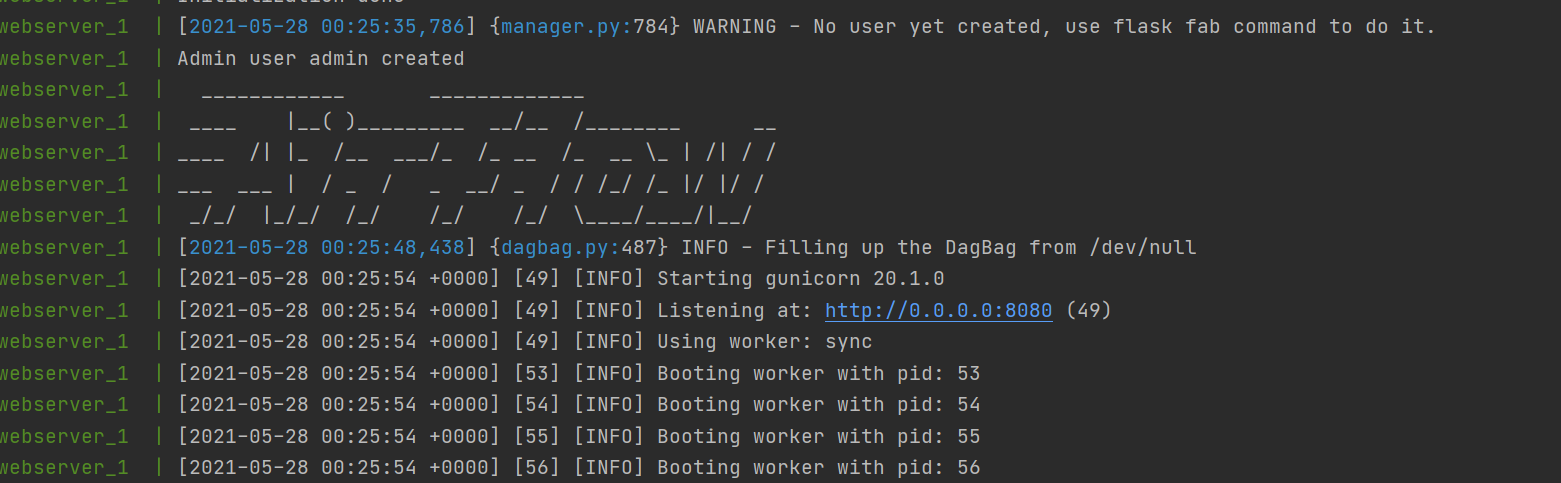
Task: Click the INFO level word in the dagbag.py line
Action: [x=705, y=247]
